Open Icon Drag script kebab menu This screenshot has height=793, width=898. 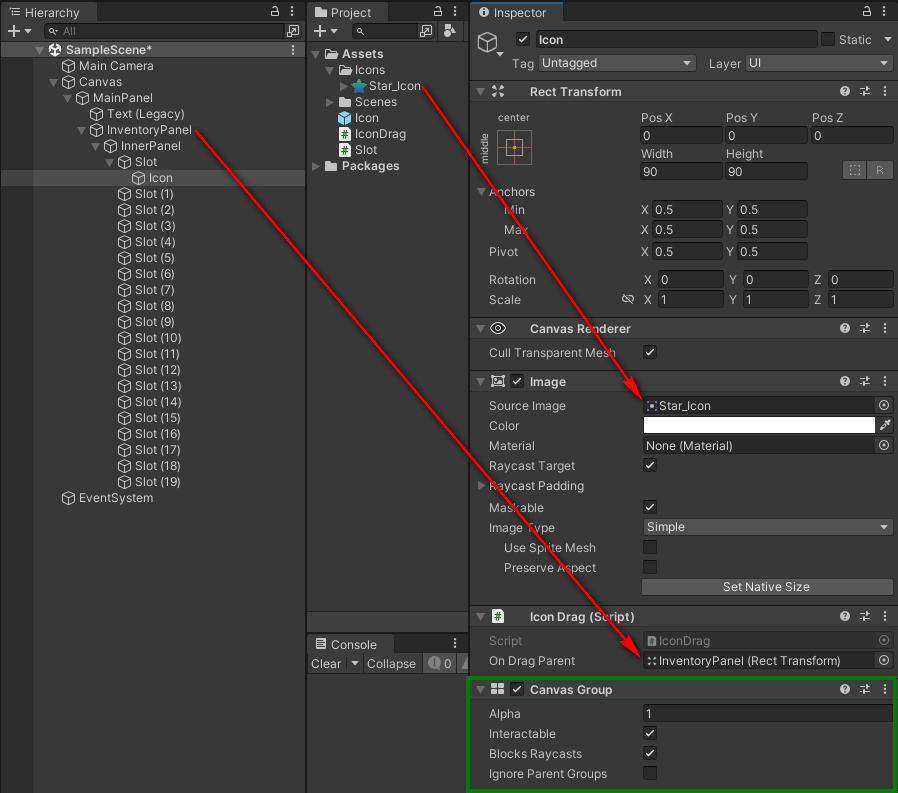885,616
